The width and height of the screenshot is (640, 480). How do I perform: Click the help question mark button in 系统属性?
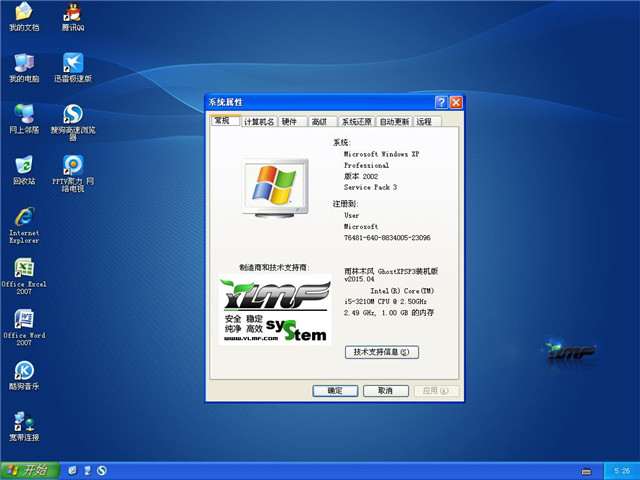pyautogui.click(x=441, y=102)
